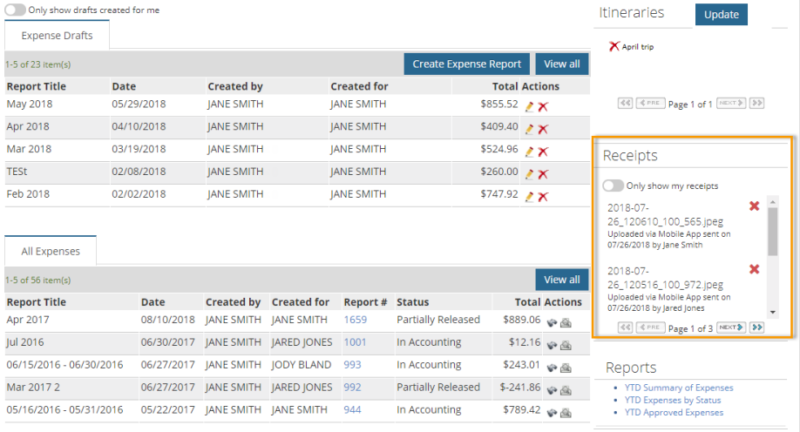The image size is (800, 432).
Task: Click View all for Expense Drafts
Action: 562,64
